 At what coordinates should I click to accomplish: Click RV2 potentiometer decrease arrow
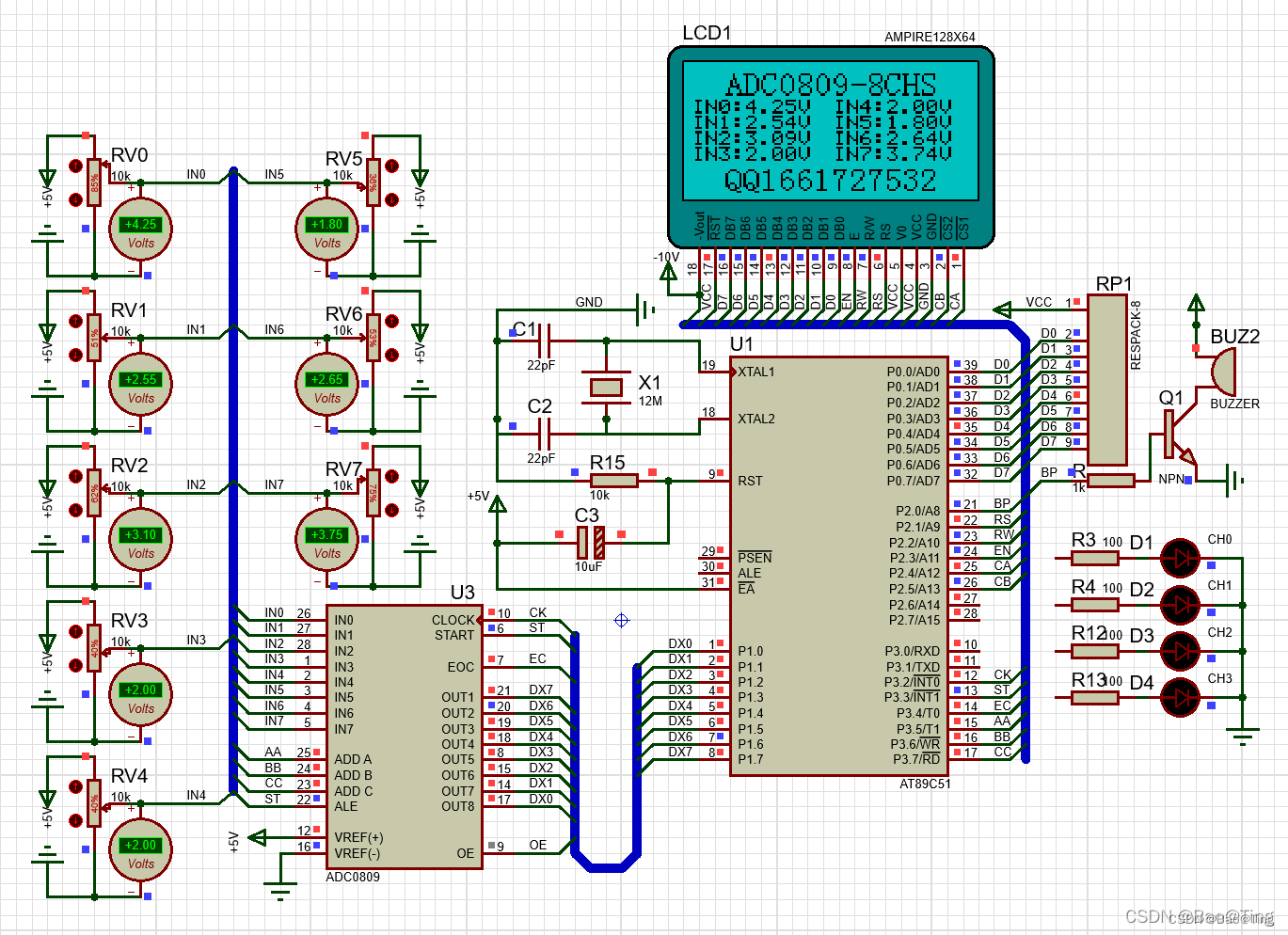(75, 510)
